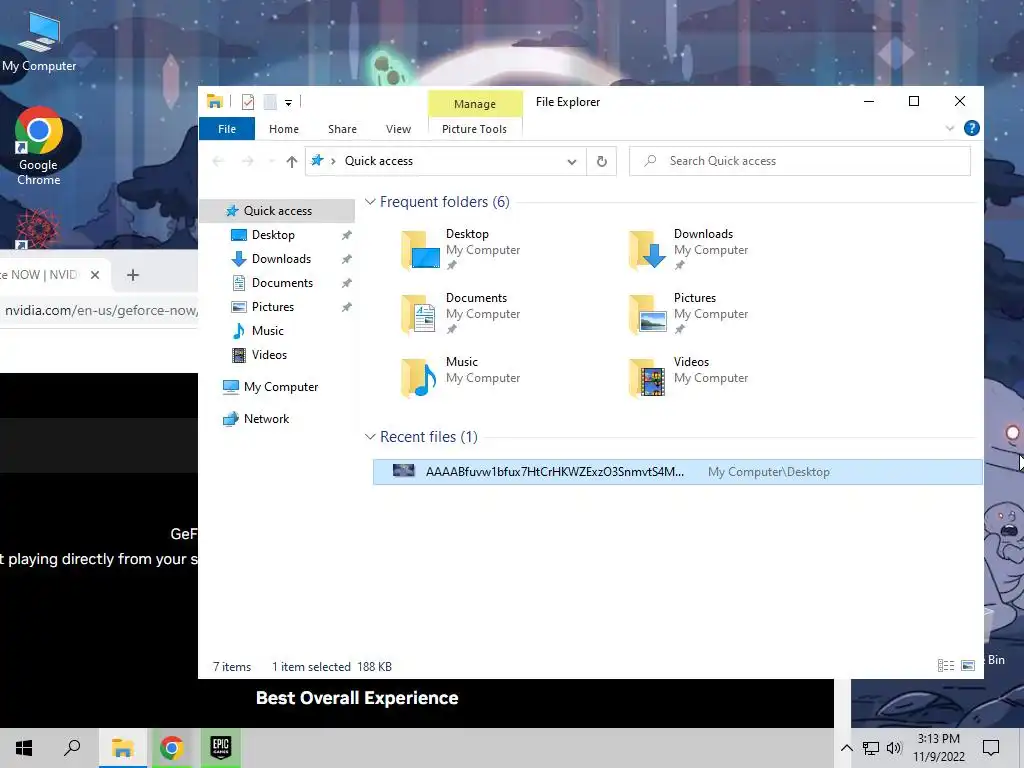Click Chrome taskbar icon
This screenshot has width=1024, height=768.
coord(172,748)
